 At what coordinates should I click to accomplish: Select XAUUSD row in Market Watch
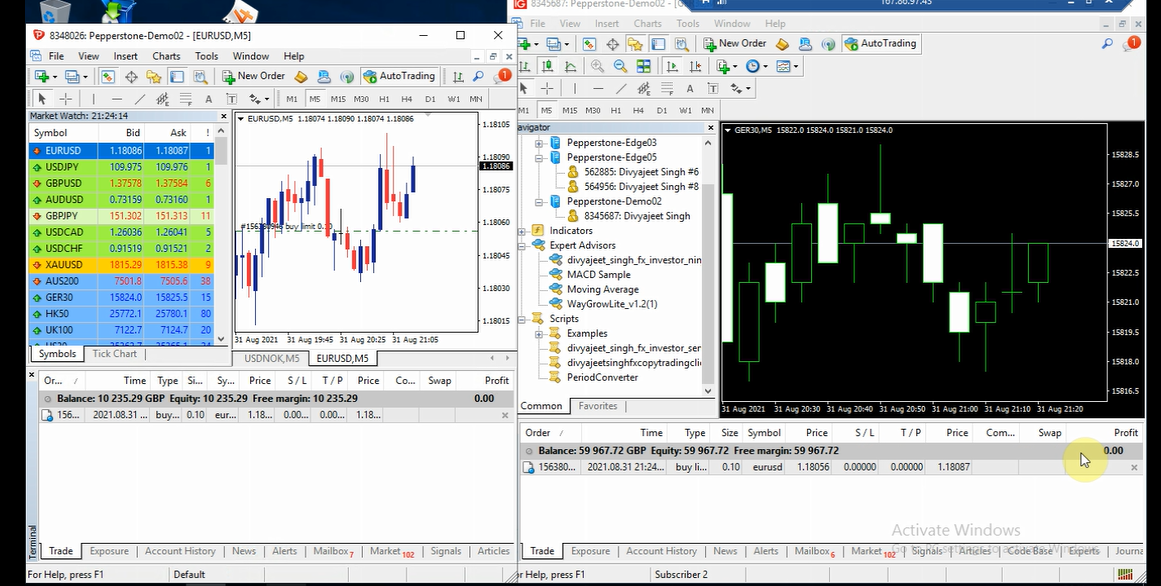(x=63, y=265)
